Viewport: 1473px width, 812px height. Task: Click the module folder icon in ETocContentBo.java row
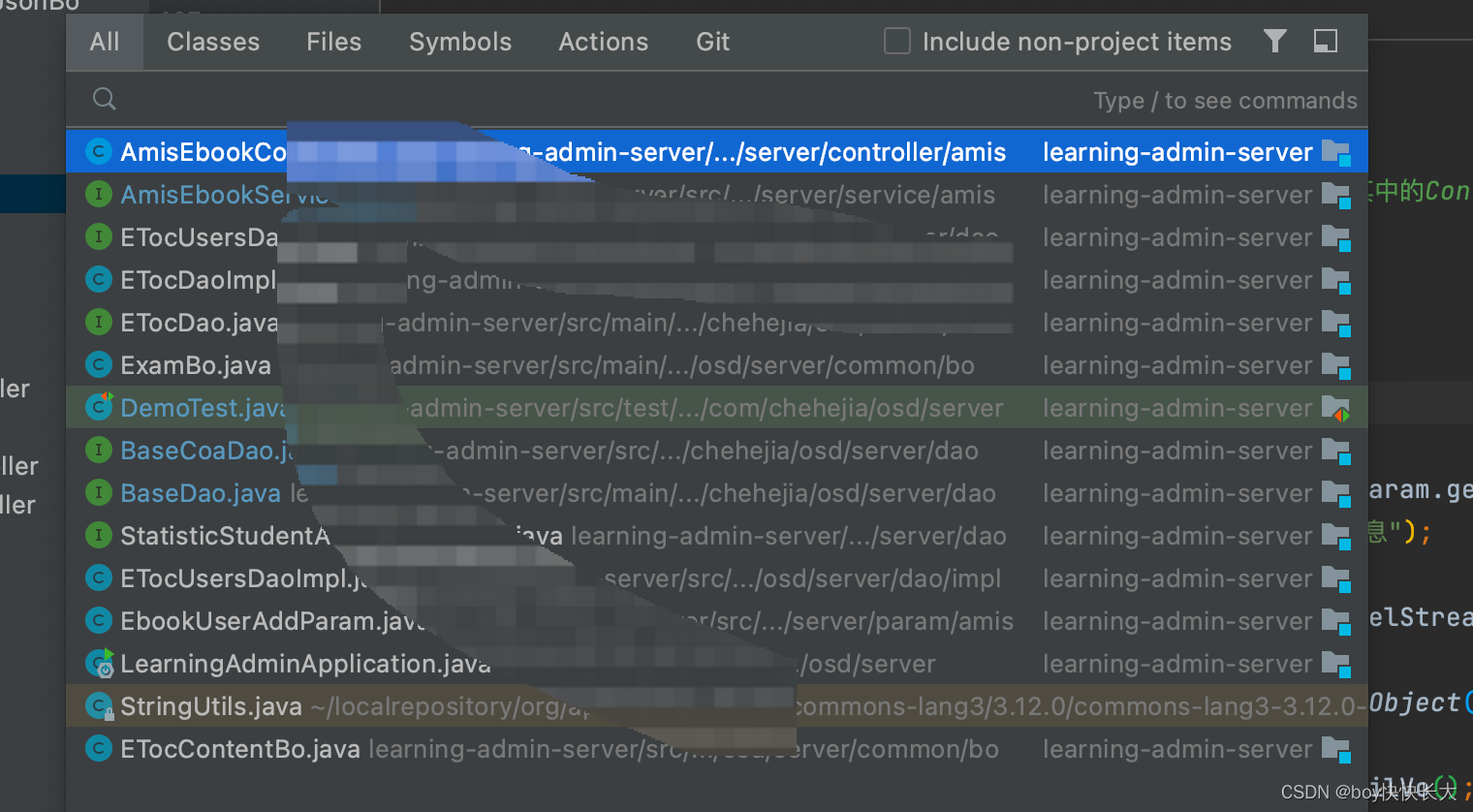click(1336, 750)
